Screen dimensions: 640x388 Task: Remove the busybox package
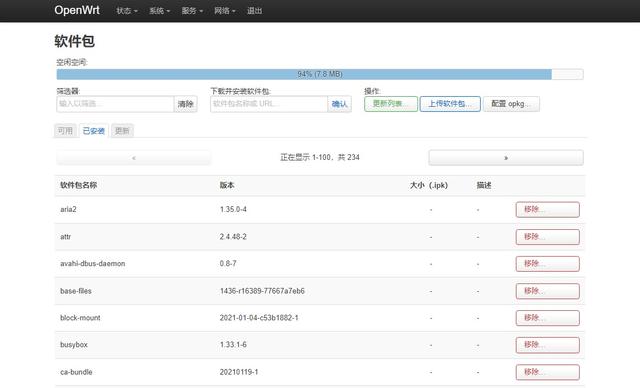click(x=547, y=345)
